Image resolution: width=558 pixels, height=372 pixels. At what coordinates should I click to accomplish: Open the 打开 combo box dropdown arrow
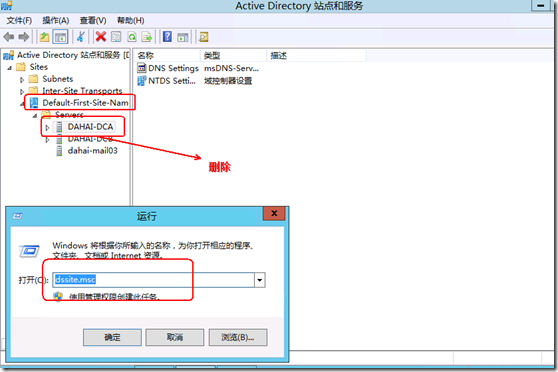click(260, 280)
